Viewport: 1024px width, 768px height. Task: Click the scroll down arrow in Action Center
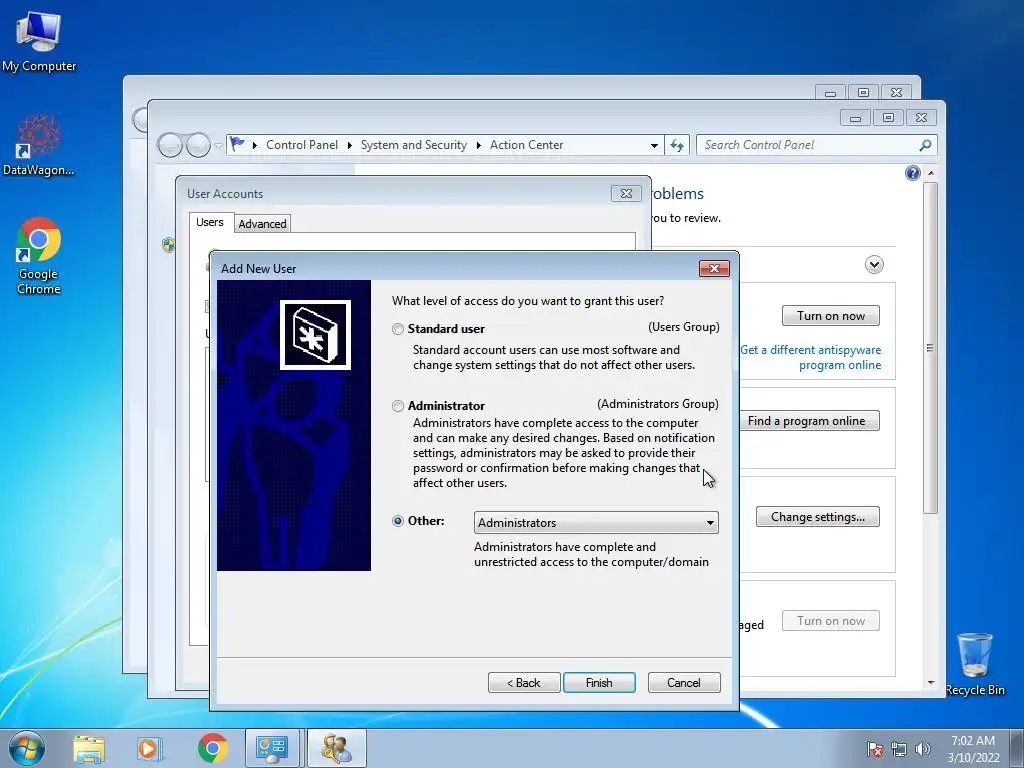click(931, 683)
